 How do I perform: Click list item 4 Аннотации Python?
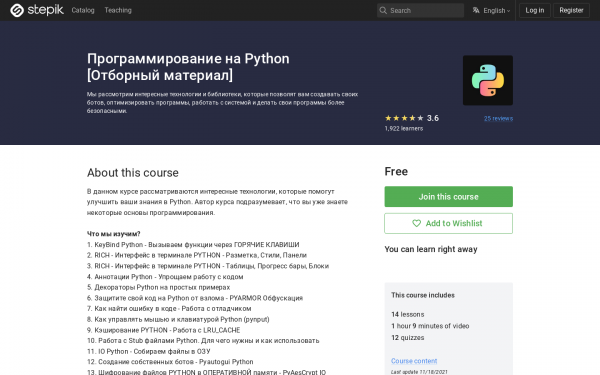click(x=165, y=277)
